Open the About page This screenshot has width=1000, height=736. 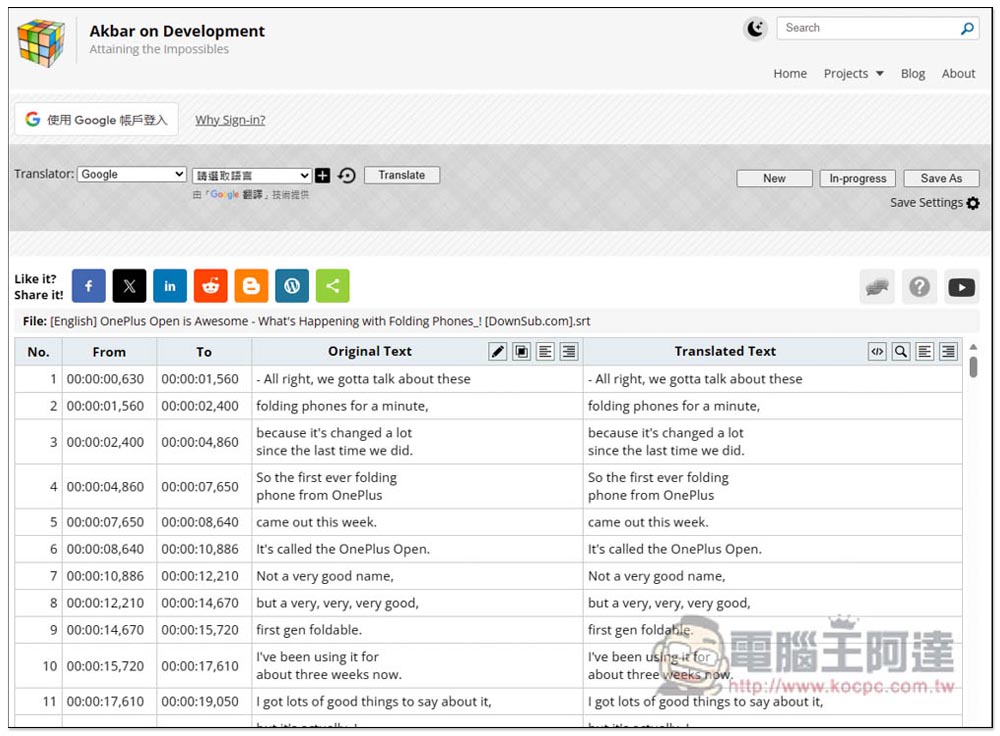point(958,74)
